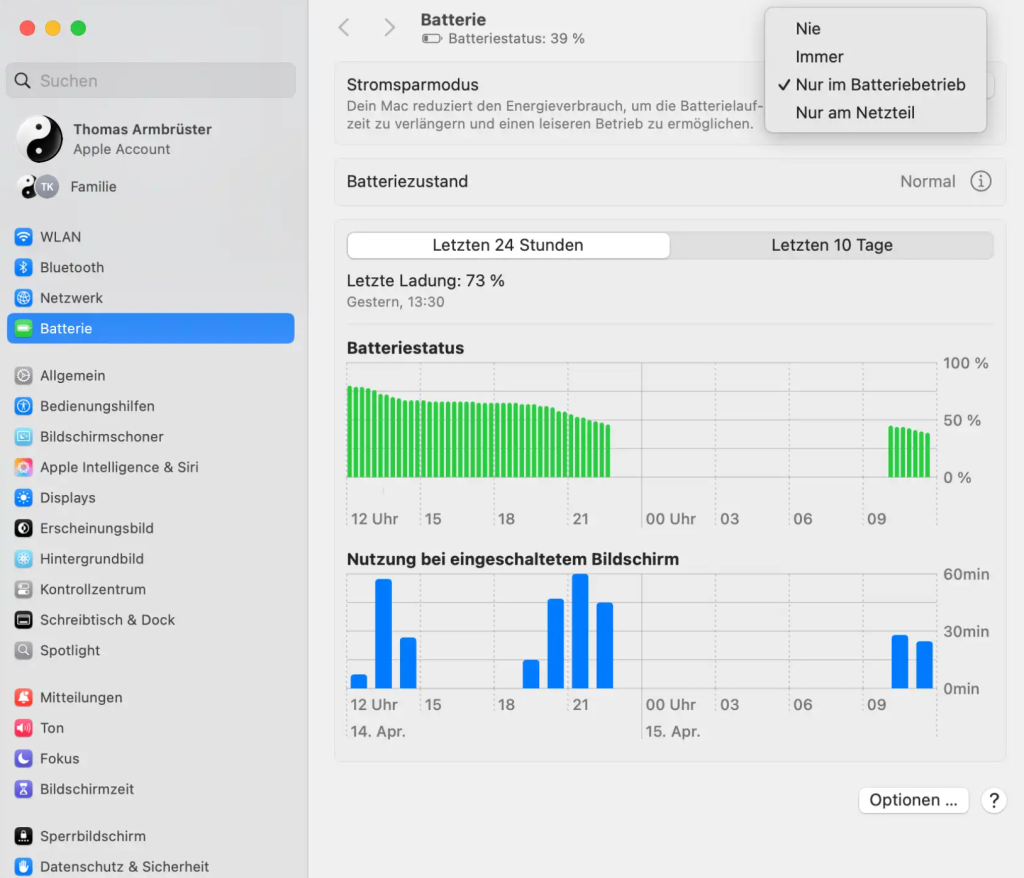Open Fokus moon icon in sidebar
The image size is (1024, 878).
(x=23, y=759)
